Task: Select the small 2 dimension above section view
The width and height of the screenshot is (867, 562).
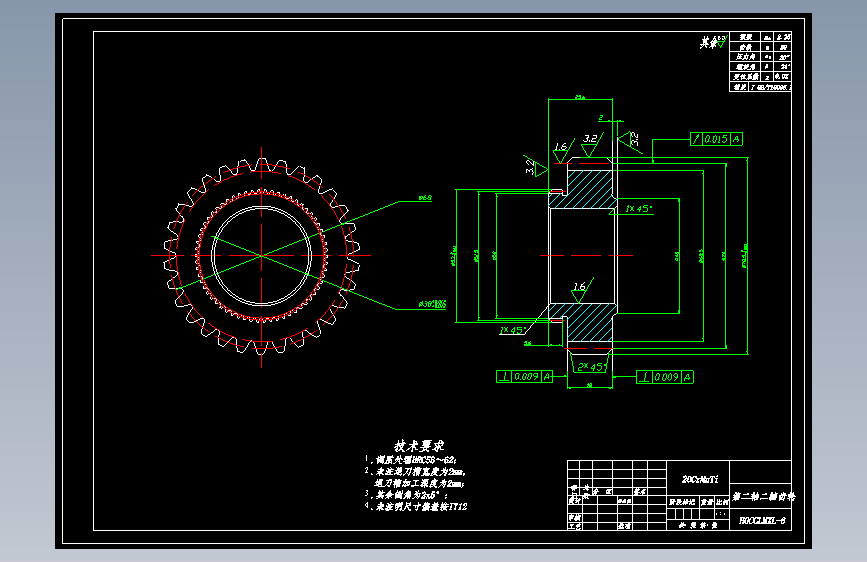Action: tap(601, 118)
